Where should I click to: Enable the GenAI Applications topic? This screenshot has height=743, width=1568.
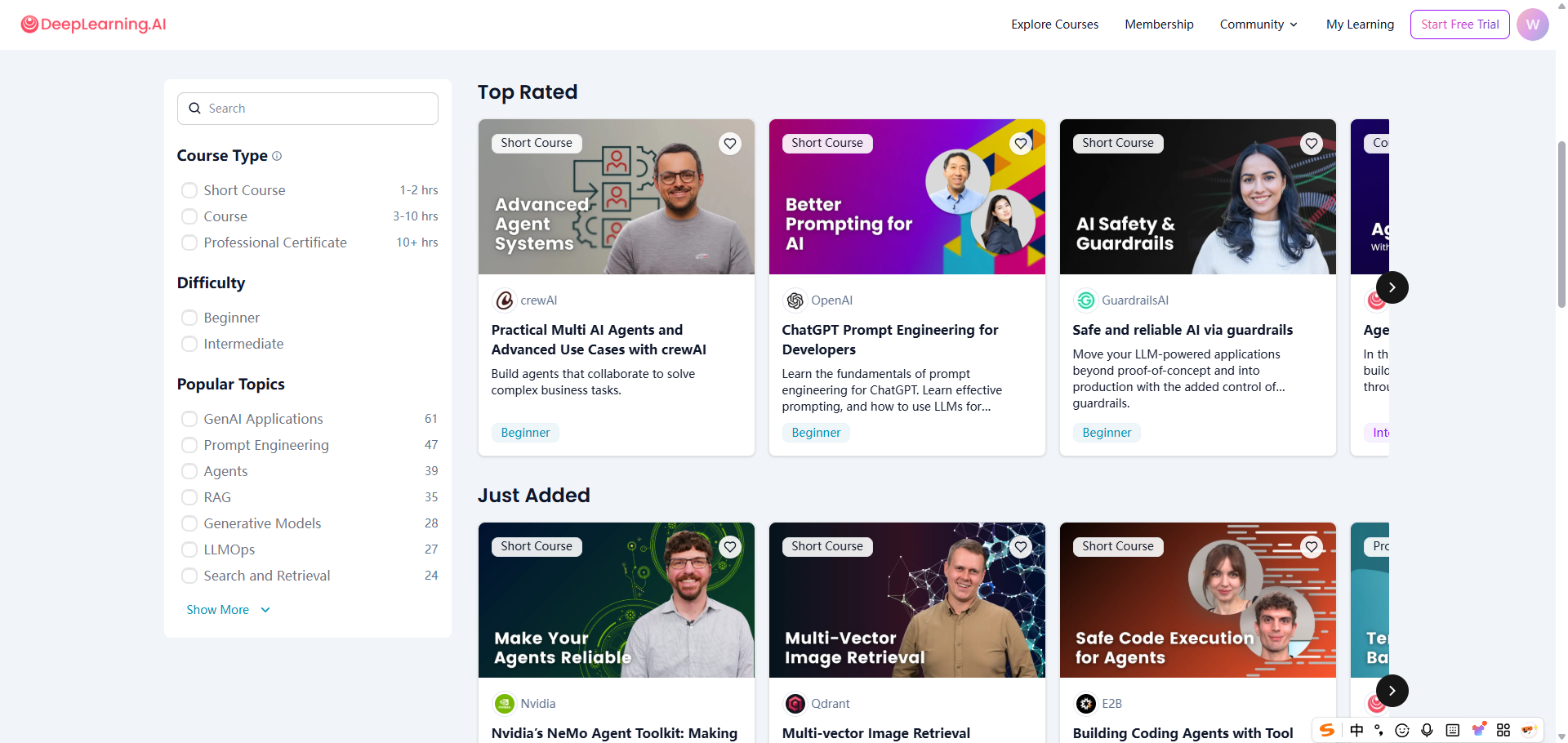189,419
